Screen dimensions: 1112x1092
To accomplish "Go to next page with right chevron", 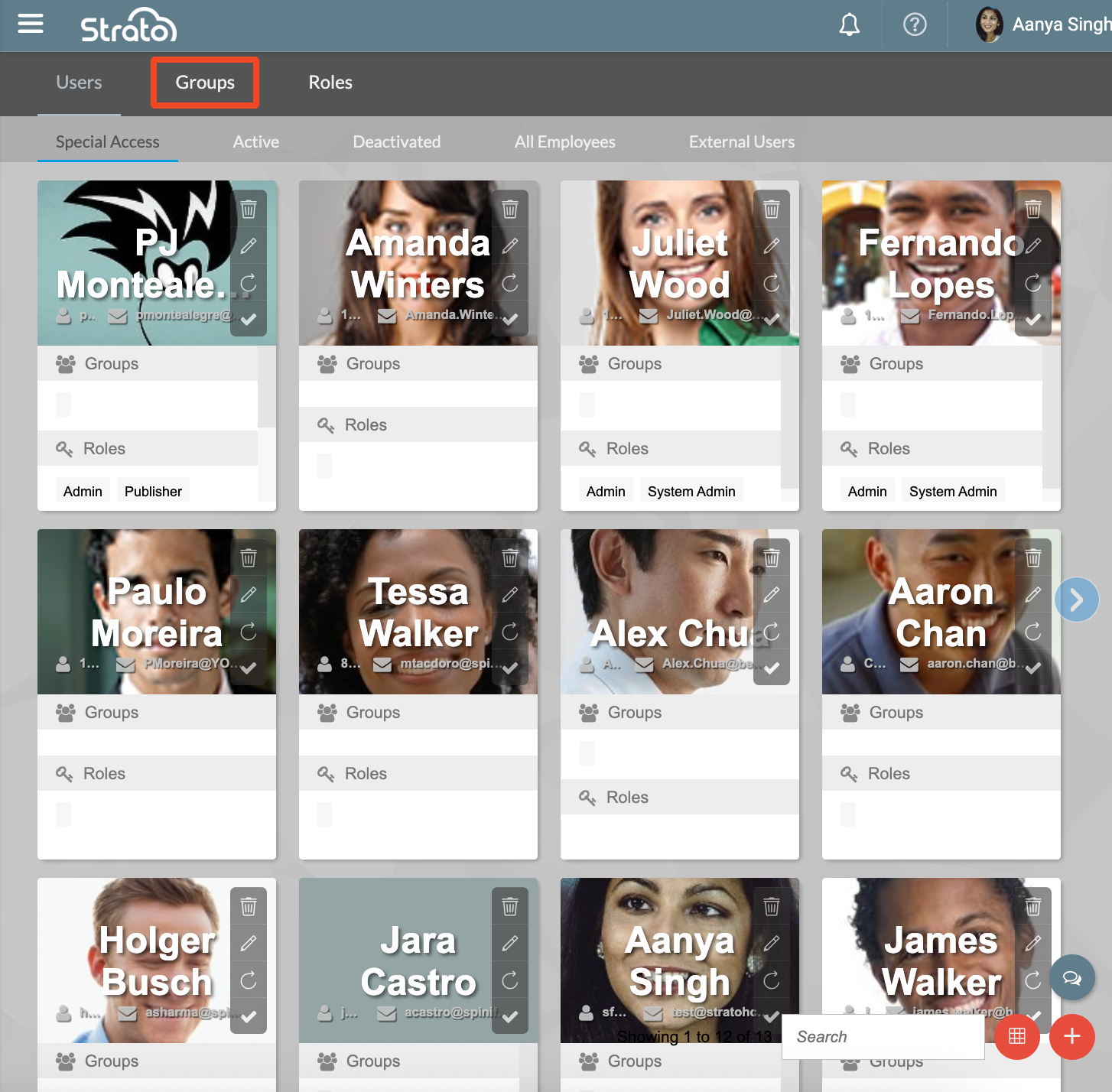I will [1077, 600].
